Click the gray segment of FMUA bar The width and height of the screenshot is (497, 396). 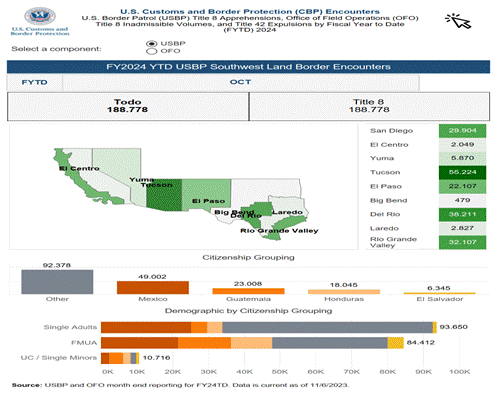[330, 343]
